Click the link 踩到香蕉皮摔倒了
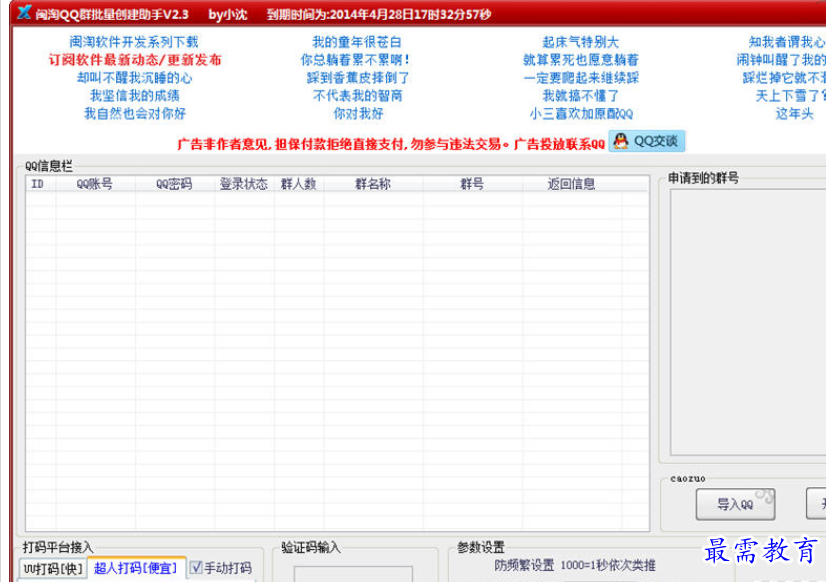Viewport: 826px width, 582px height. (x=358, y=77)
